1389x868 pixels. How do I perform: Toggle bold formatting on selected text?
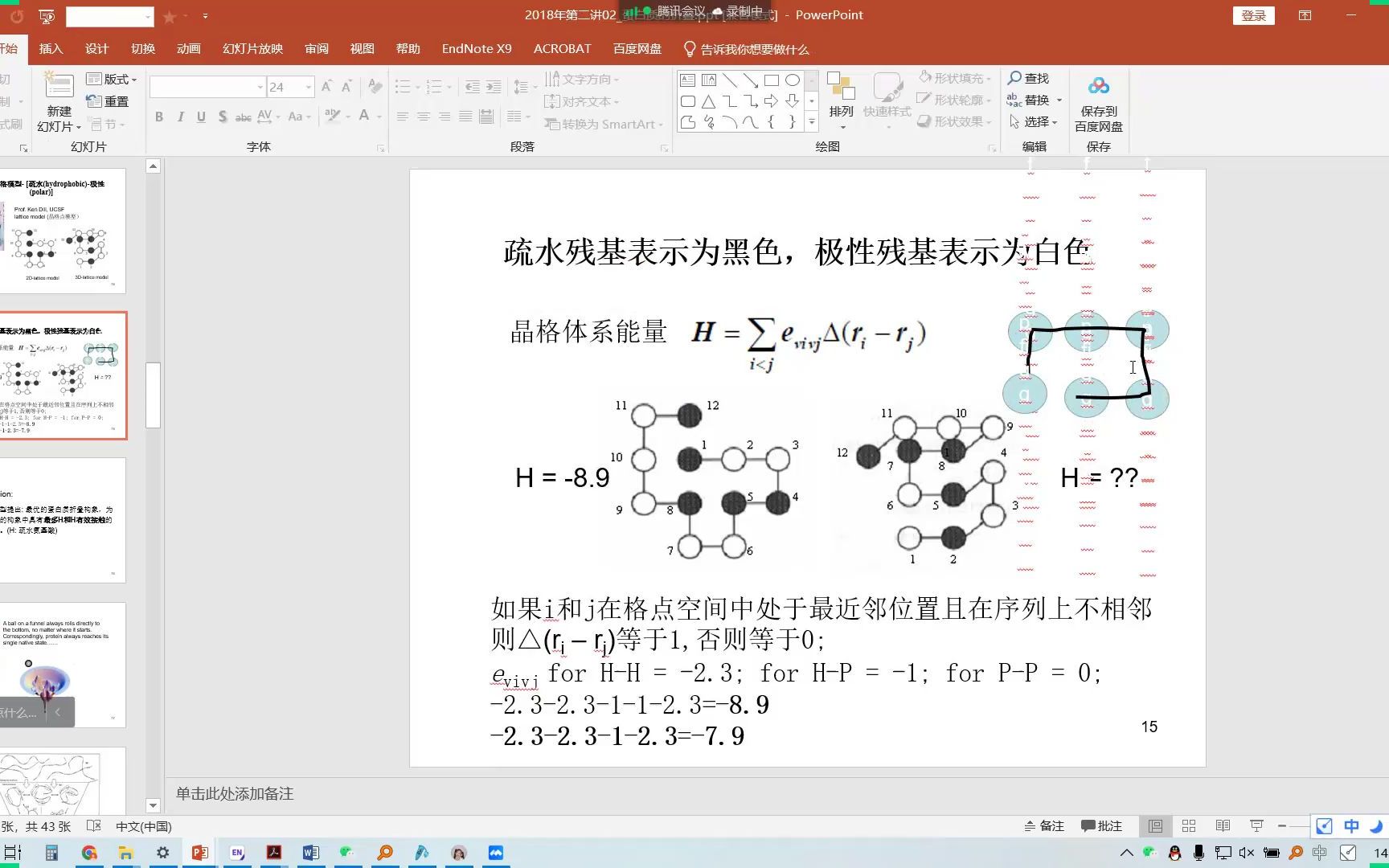(x=158, y=117)
